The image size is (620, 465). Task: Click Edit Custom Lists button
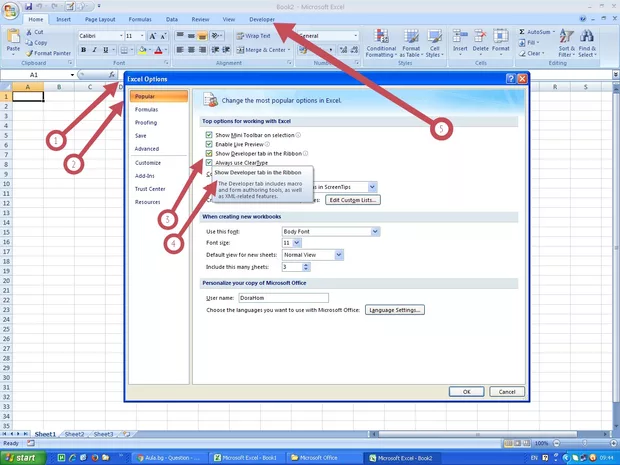(353, 200)
